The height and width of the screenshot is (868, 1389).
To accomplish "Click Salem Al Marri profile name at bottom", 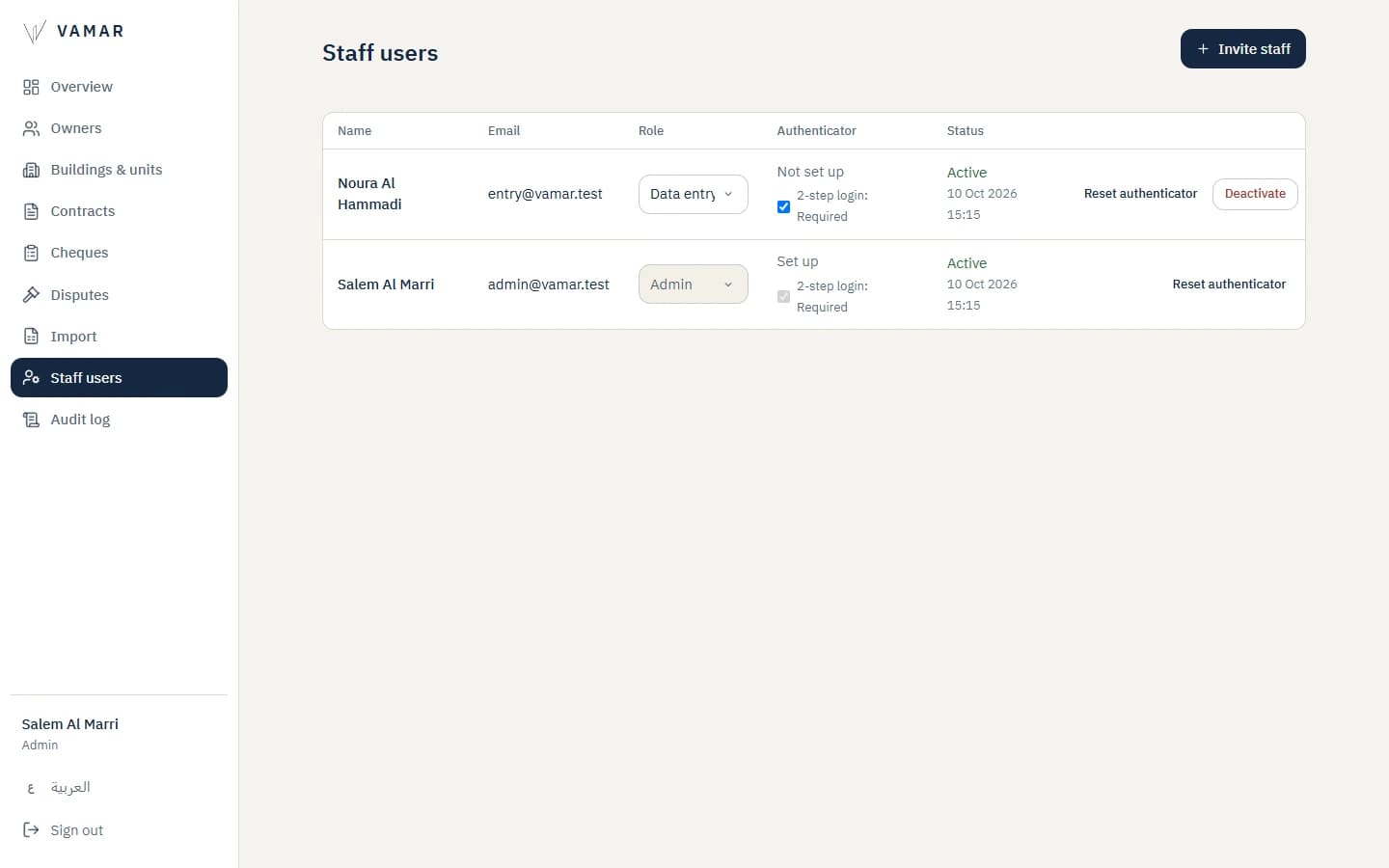I will (x=69, y=724).
